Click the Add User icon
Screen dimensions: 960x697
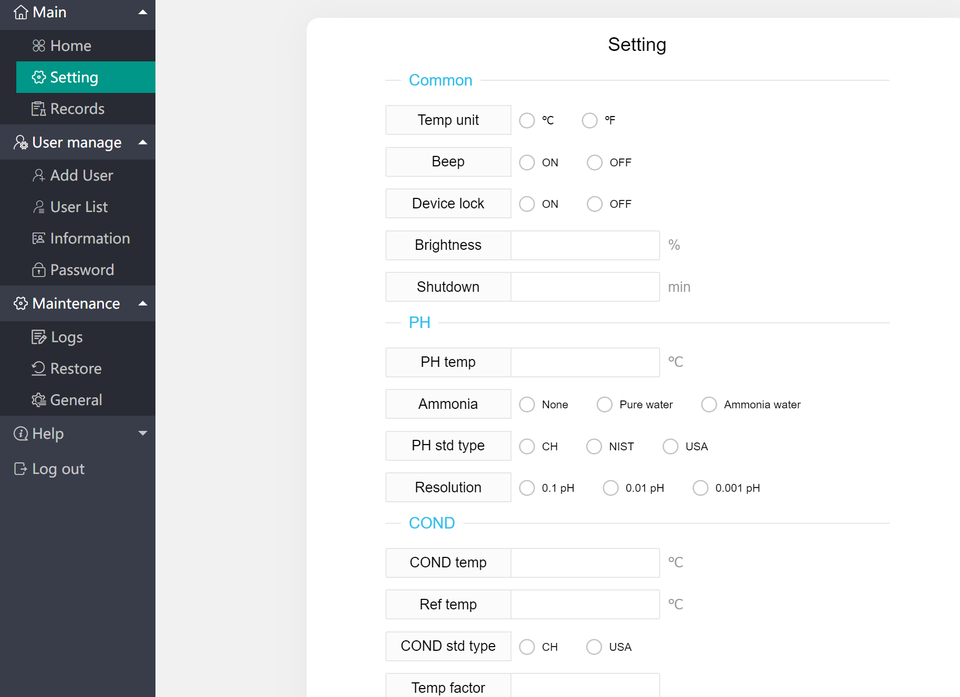tap(39, 176)
